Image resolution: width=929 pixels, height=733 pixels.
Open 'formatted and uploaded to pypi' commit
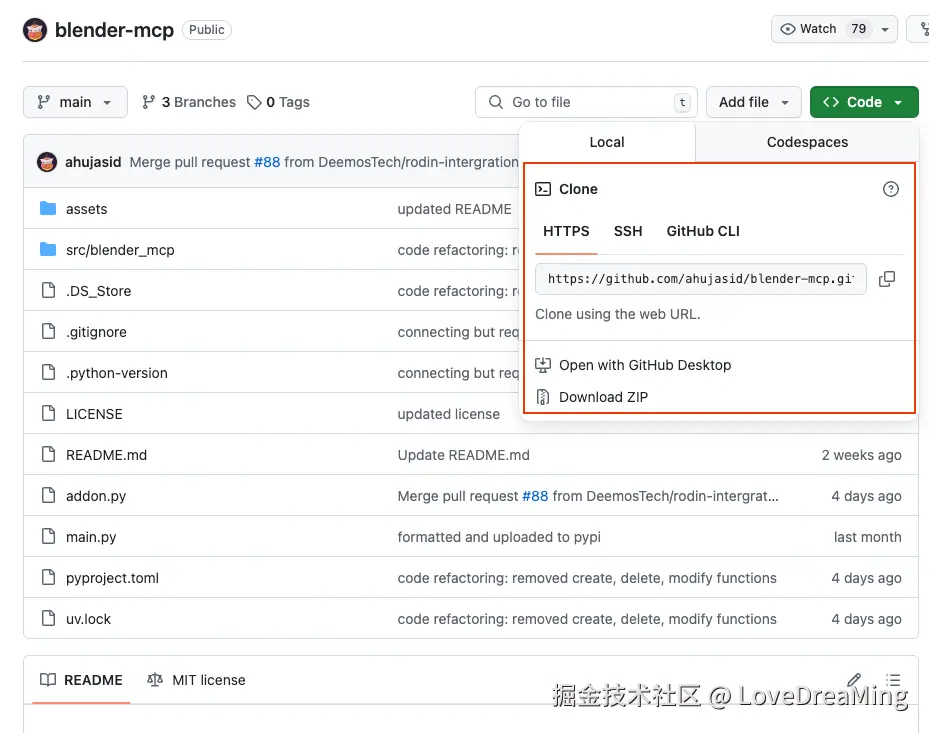coord(499,537)
